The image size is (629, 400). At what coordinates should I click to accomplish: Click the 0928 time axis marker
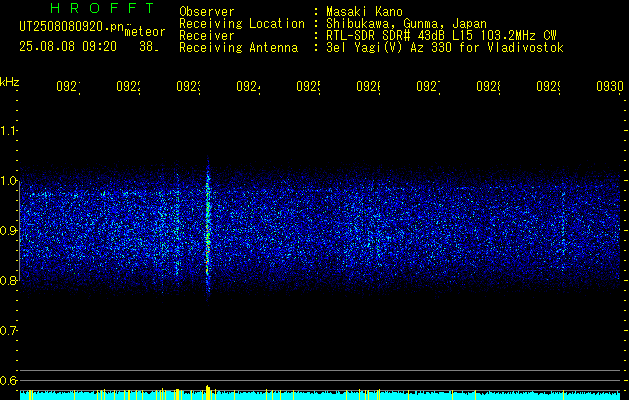pyautogui.click(x=488, y=87)
